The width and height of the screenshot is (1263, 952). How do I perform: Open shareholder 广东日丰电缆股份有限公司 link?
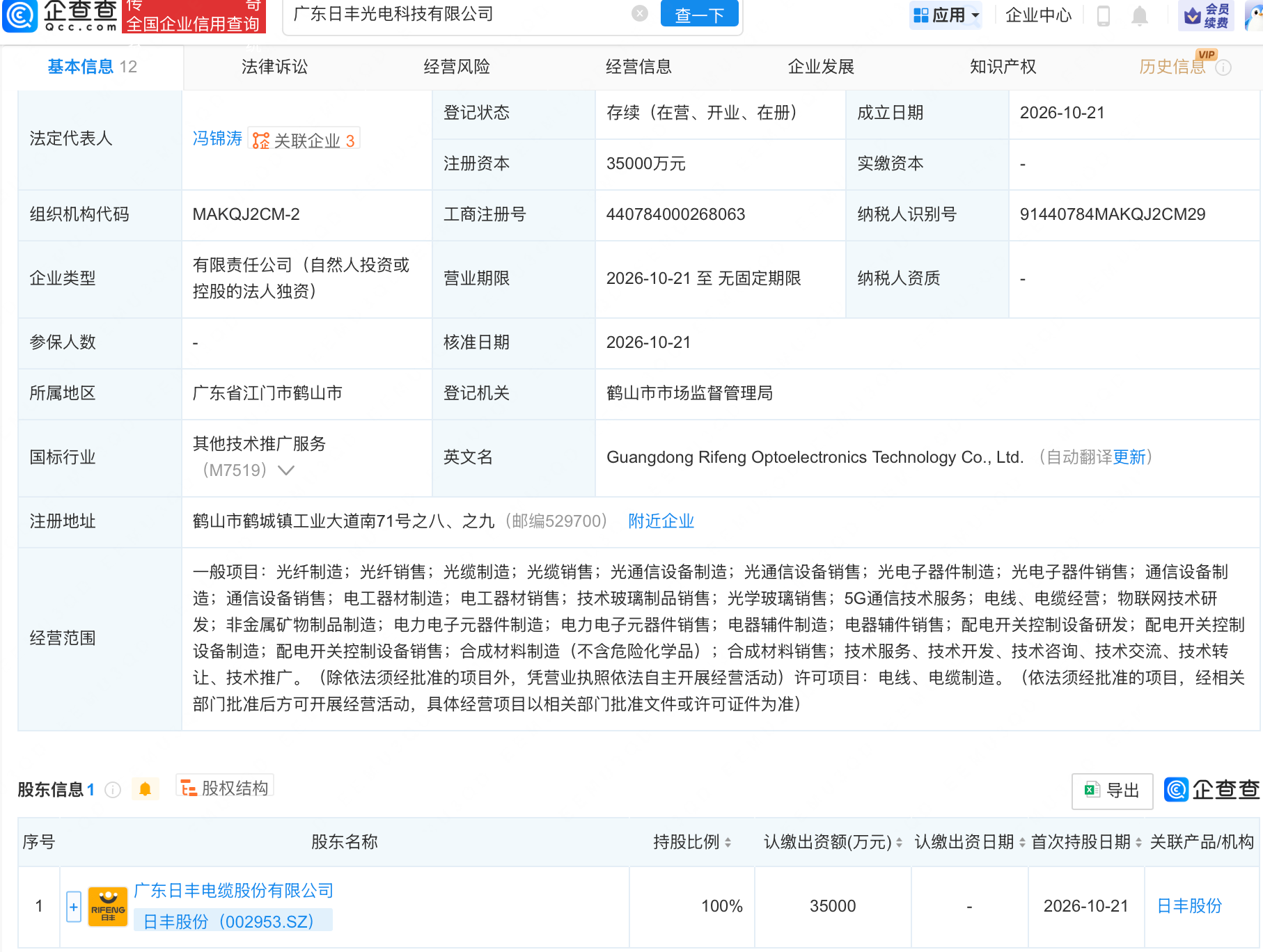click(x=233, y=891)
